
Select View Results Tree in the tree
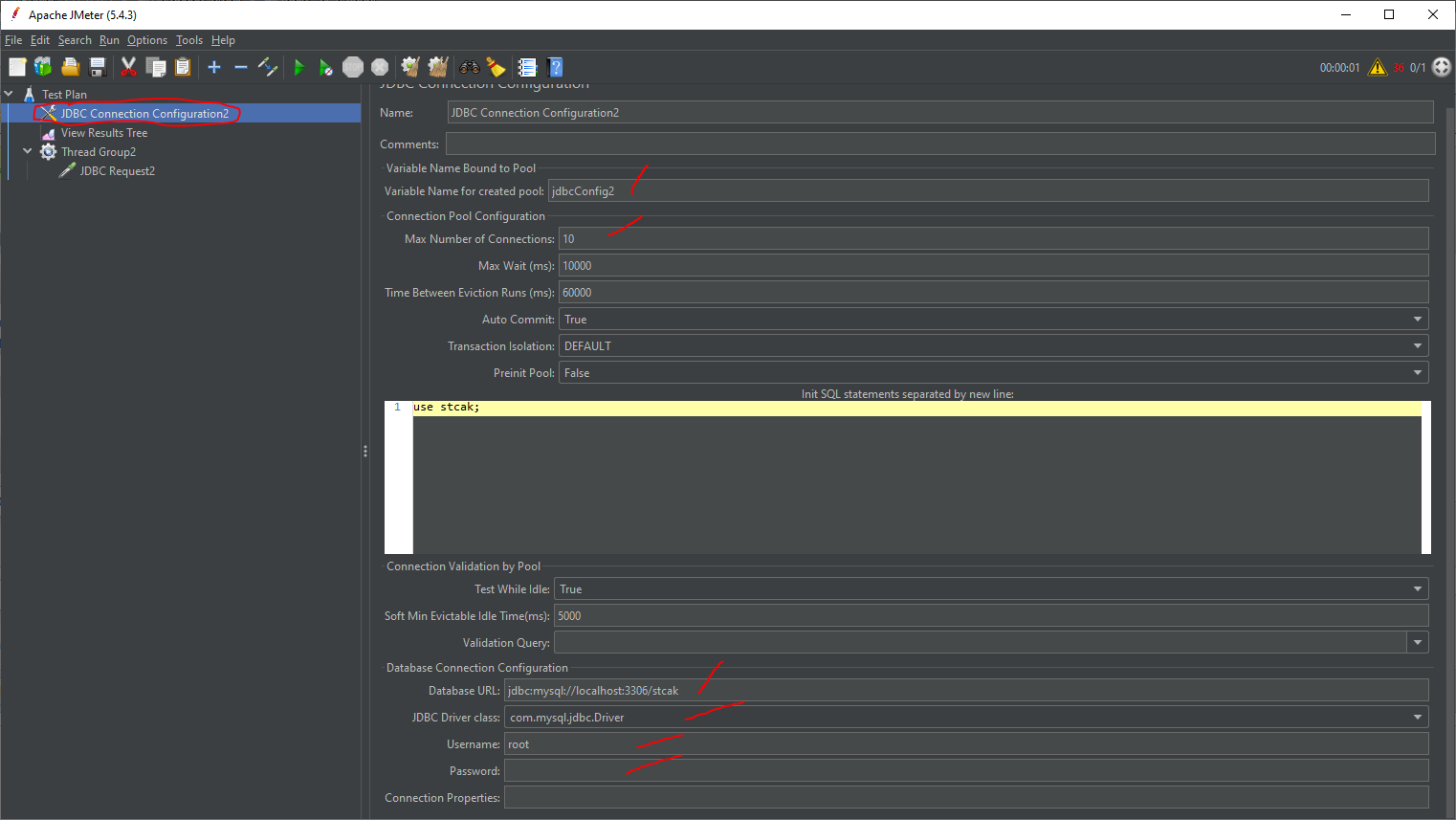click(x=104, y=133)
